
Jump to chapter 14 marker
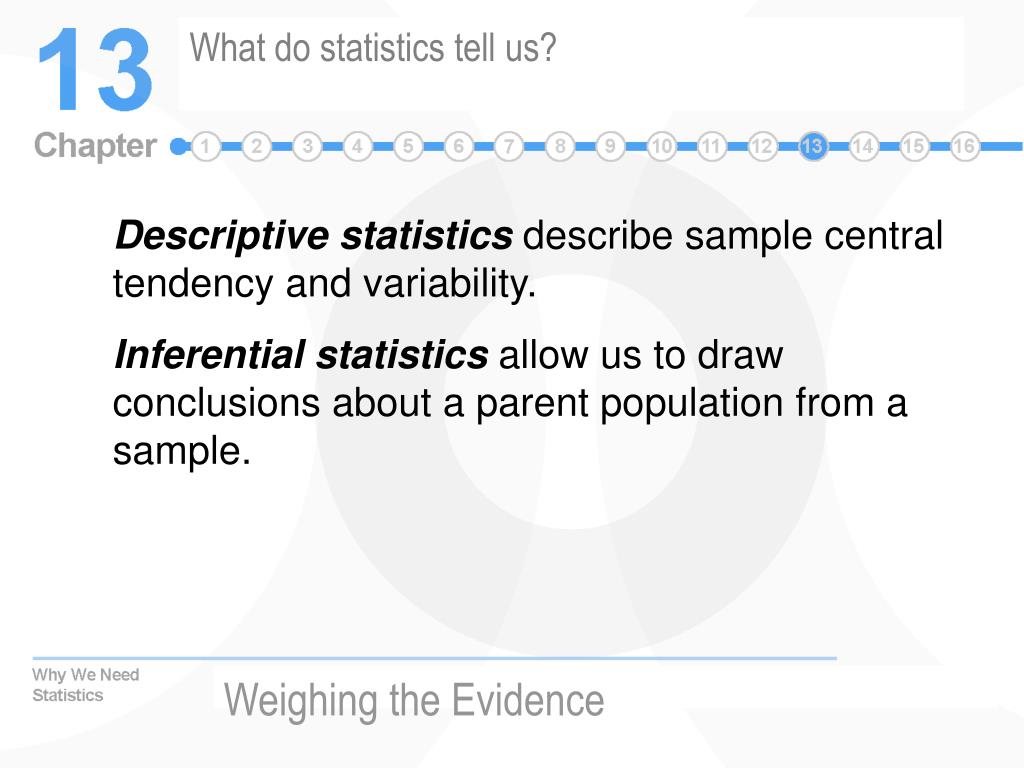tap(863, 146)
